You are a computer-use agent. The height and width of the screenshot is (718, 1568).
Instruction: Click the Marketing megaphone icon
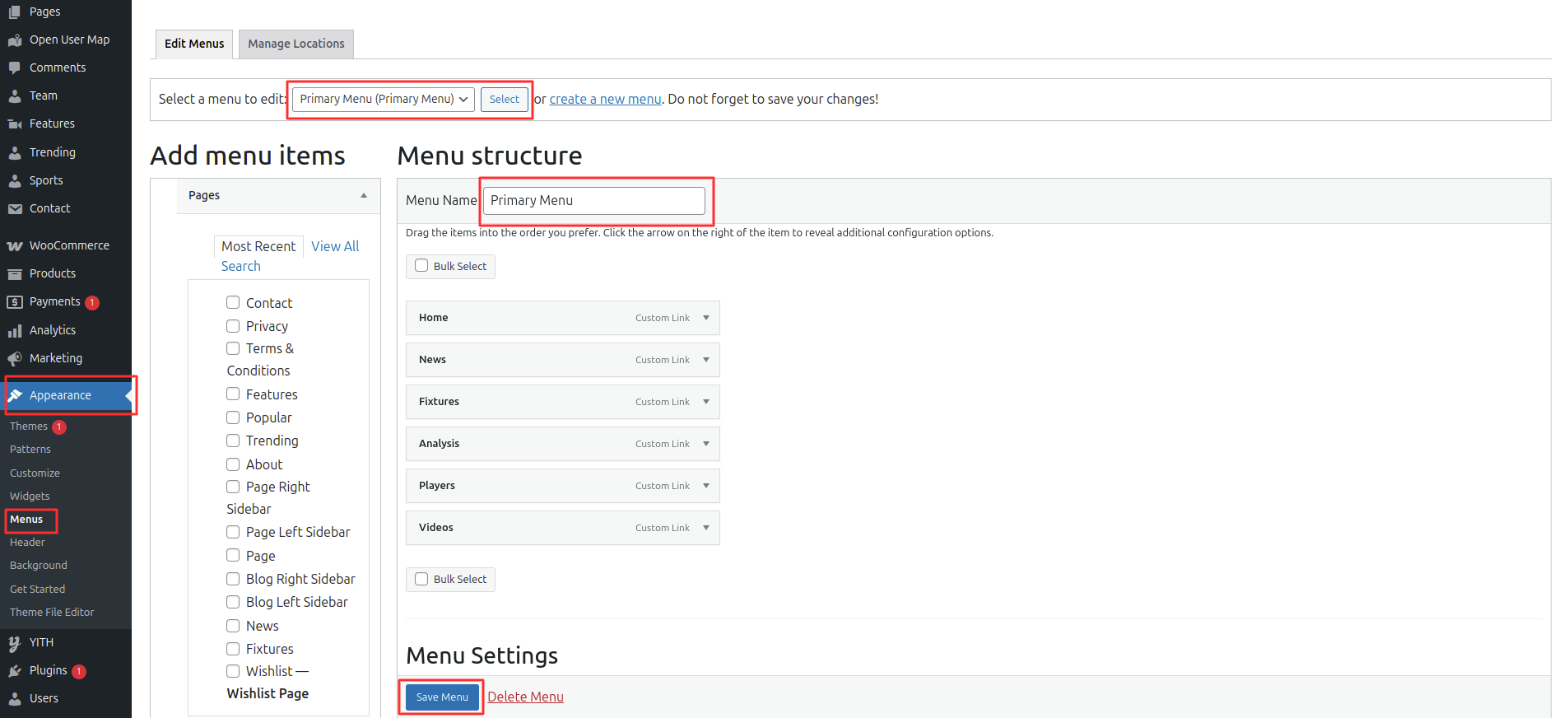(x=15, y=359)
